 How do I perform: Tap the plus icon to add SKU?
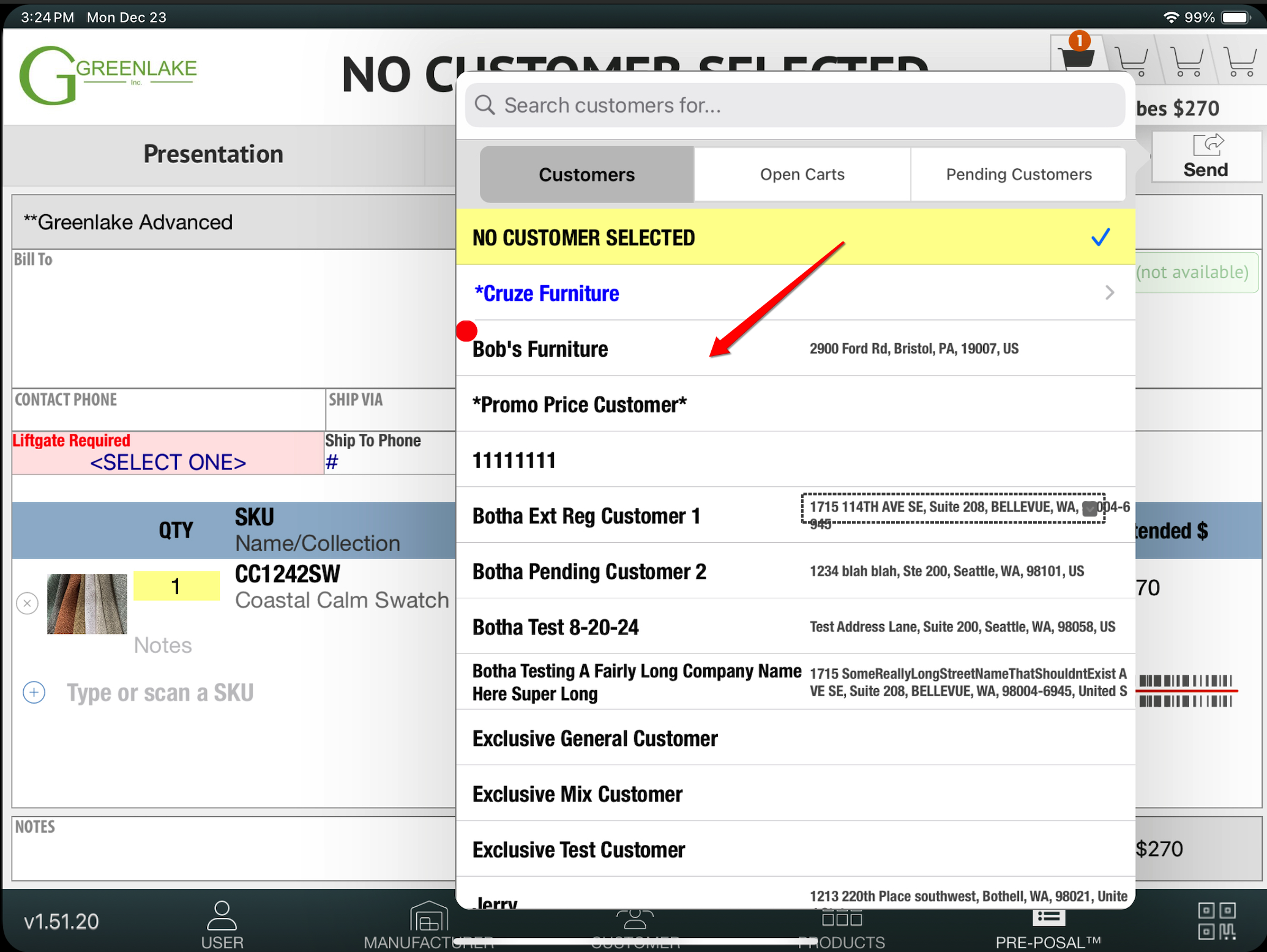pyautogui.click(x=34, y=693)
